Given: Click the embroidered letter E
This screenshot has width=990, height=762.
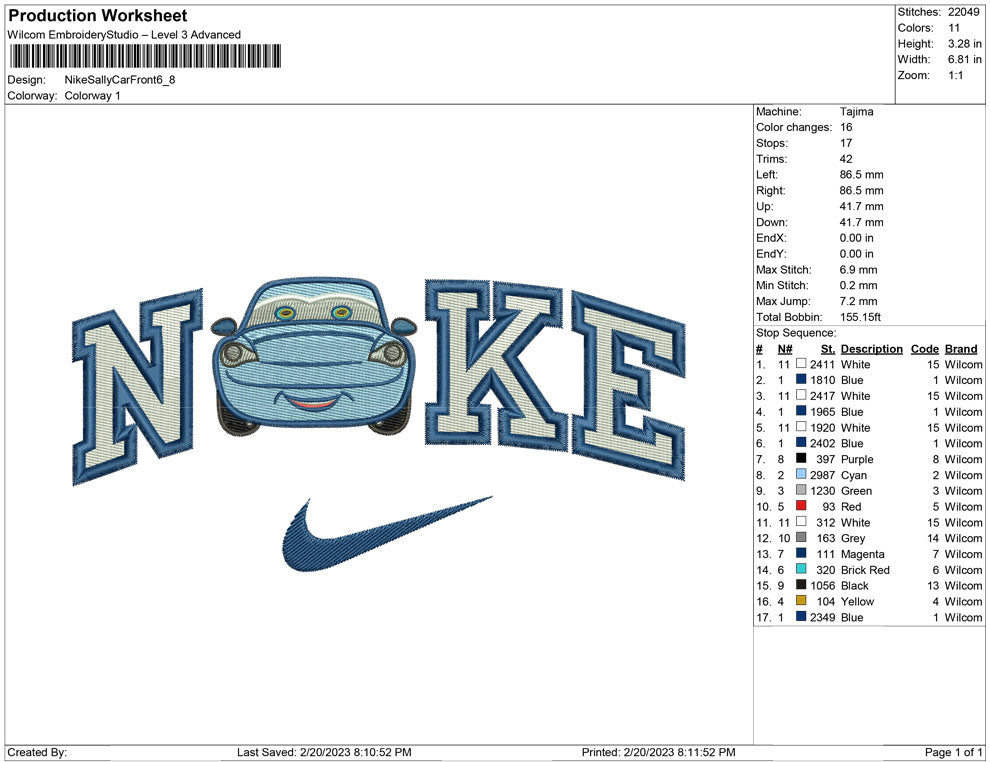Looking at the screenshot, I should click(x=628, y=385).
